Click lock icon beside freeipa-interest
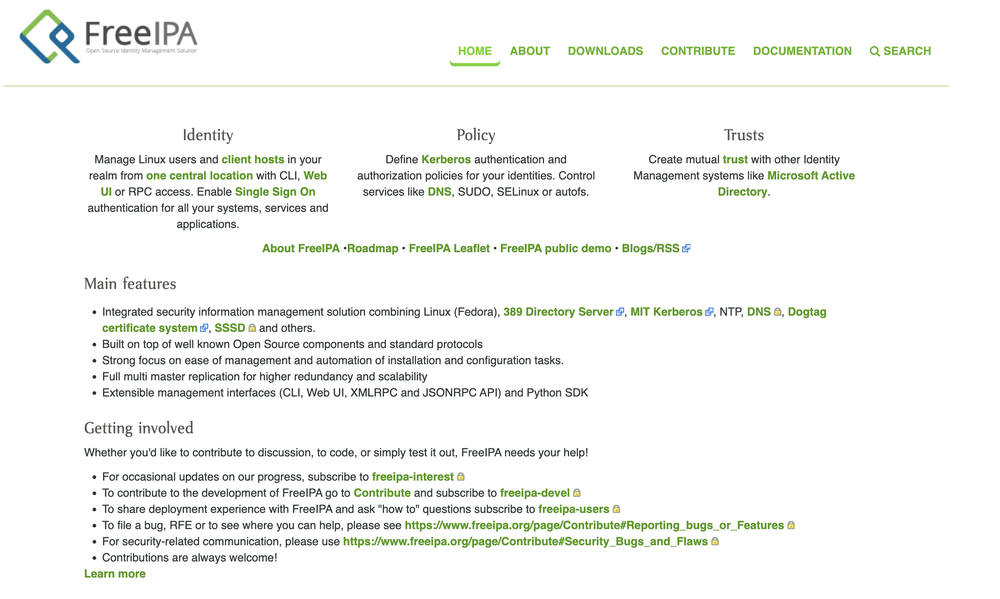1000x599 pixels. [x=460, y=477]
